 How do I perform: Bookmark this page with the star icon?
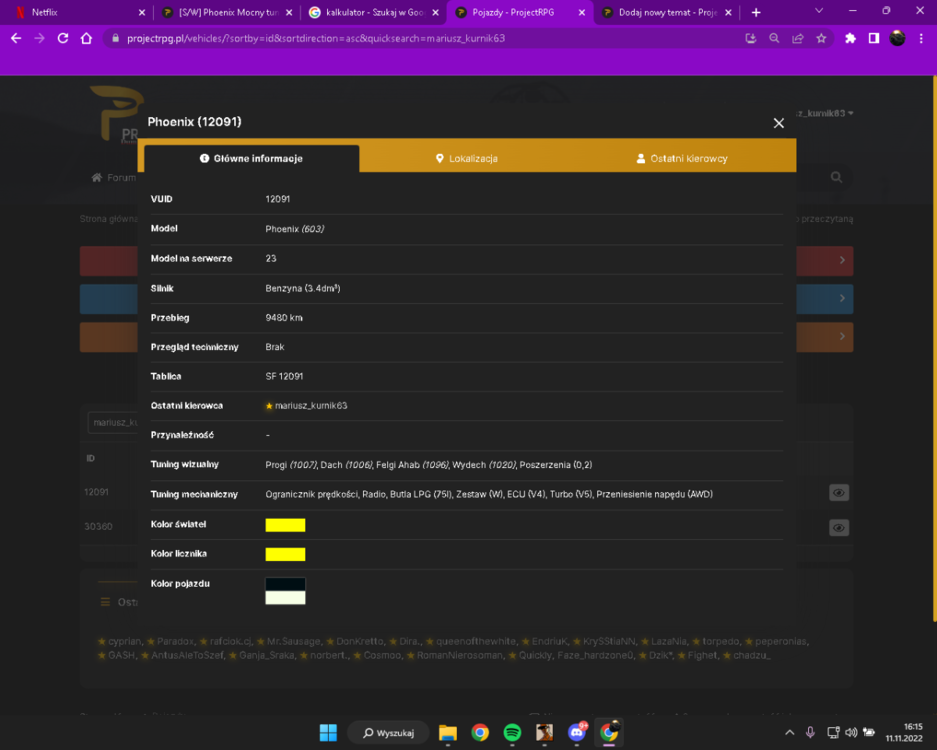821,38
